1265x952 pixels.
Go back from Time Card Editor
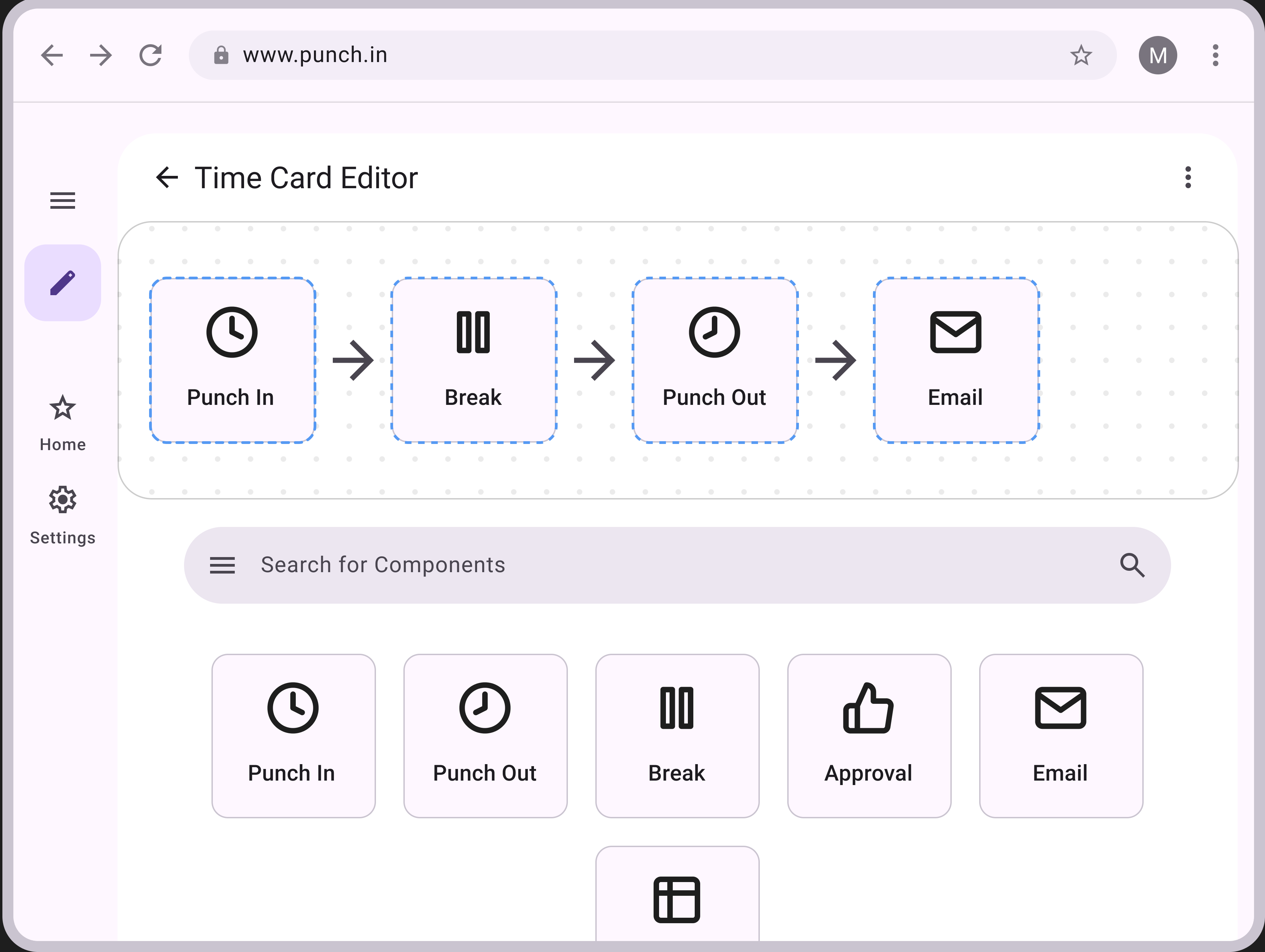[167, 177]
